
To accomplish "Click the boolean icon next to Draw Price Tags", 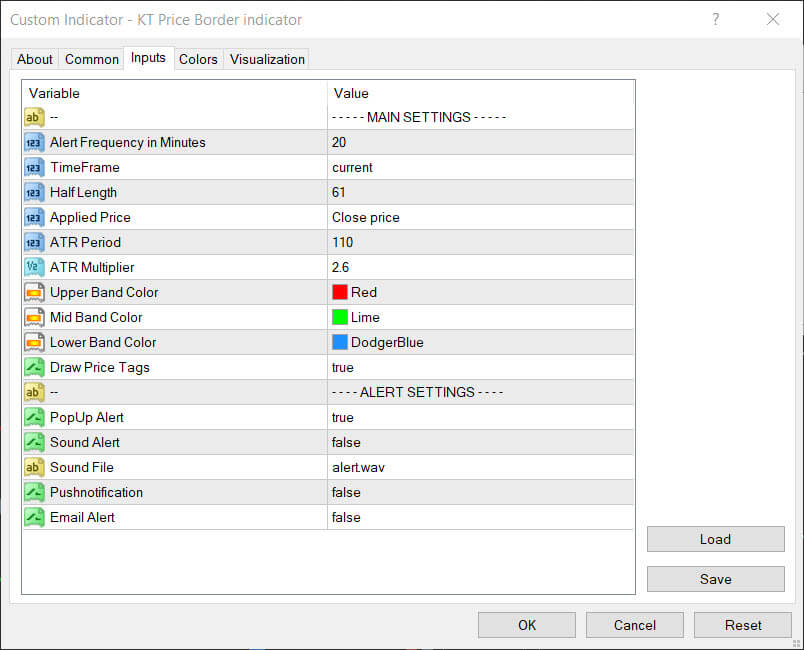I will click(34, 368).
